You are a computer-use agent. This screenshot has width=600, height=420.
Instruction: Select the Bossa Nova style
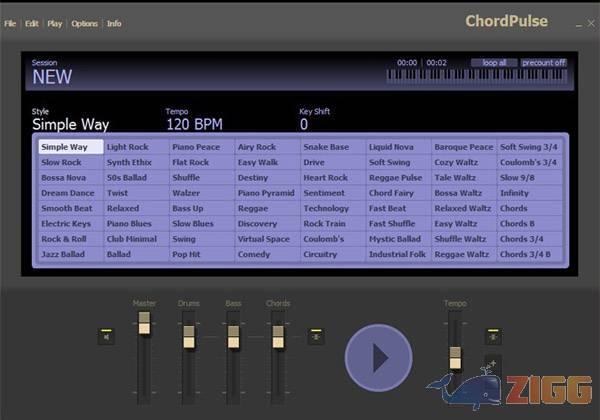point(62,178)
